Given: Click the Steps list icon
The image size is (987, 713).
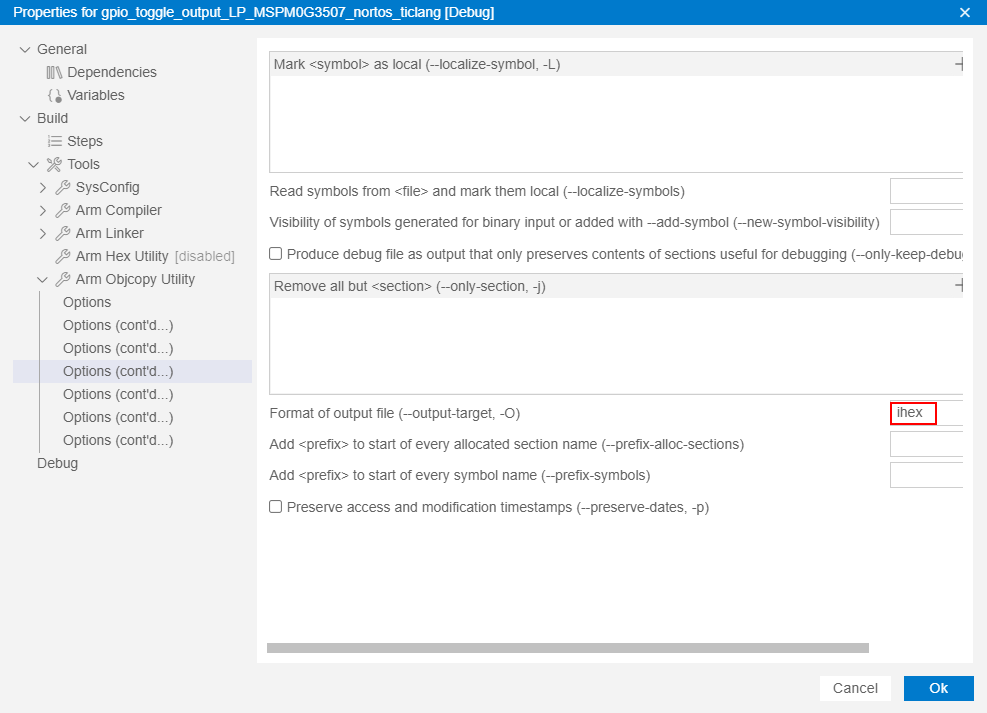Looking at the screenshot, I should [x=55, y=142].
